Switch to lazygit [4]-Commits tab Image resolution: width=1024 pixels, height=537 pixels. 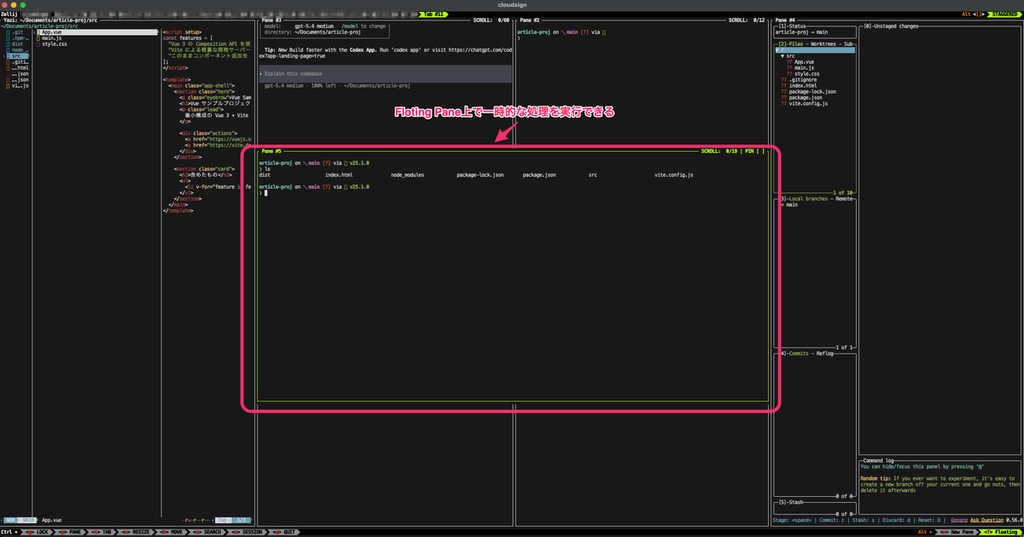794,353
